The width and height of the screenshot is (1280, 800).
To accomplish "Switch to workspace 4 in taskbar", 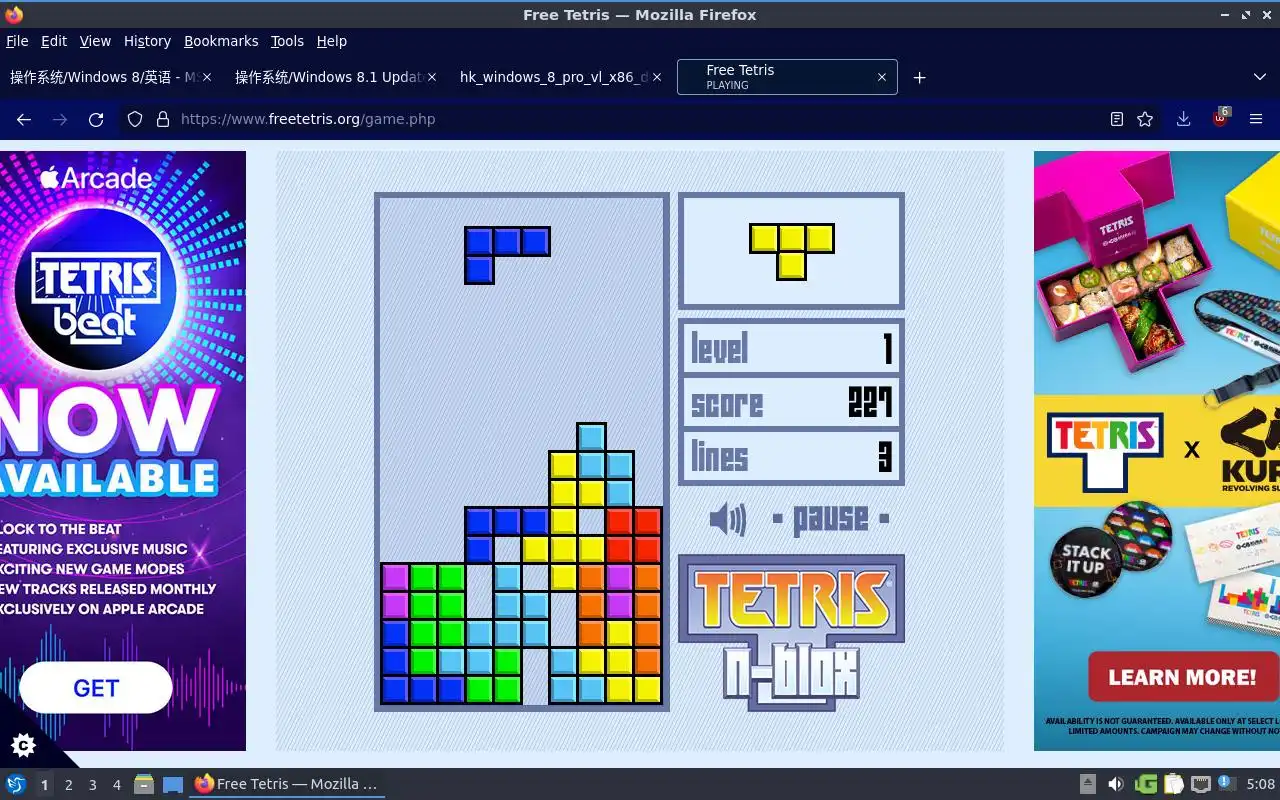I will [x=116, y=785].
